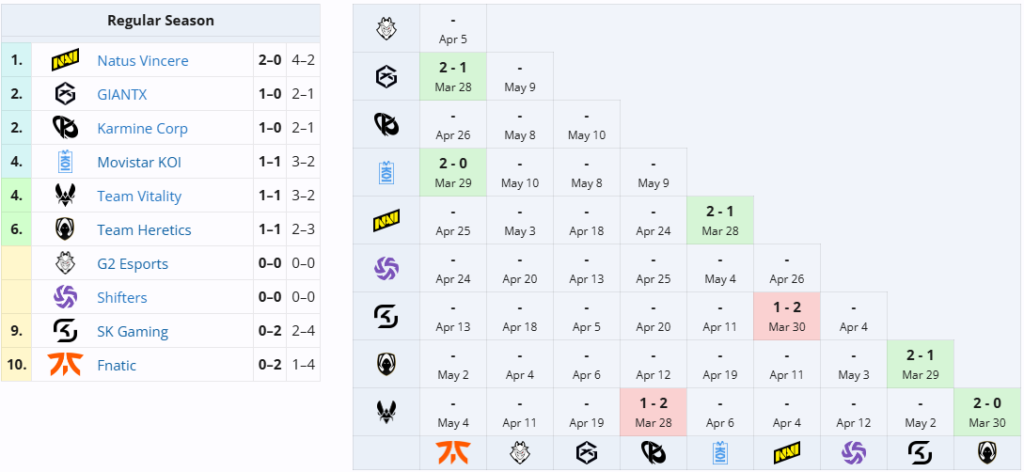Open the Natus Vincere team link
The image size is (1024, 472).
pyautogui.click(x=142, y=61)
